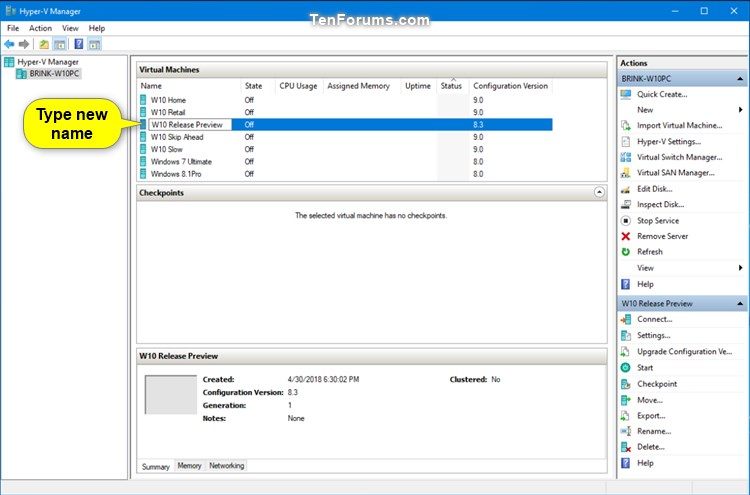The width and height of the screenshot is (750, 495).
Task: Click the Rename... action
Action: point(654,431)
